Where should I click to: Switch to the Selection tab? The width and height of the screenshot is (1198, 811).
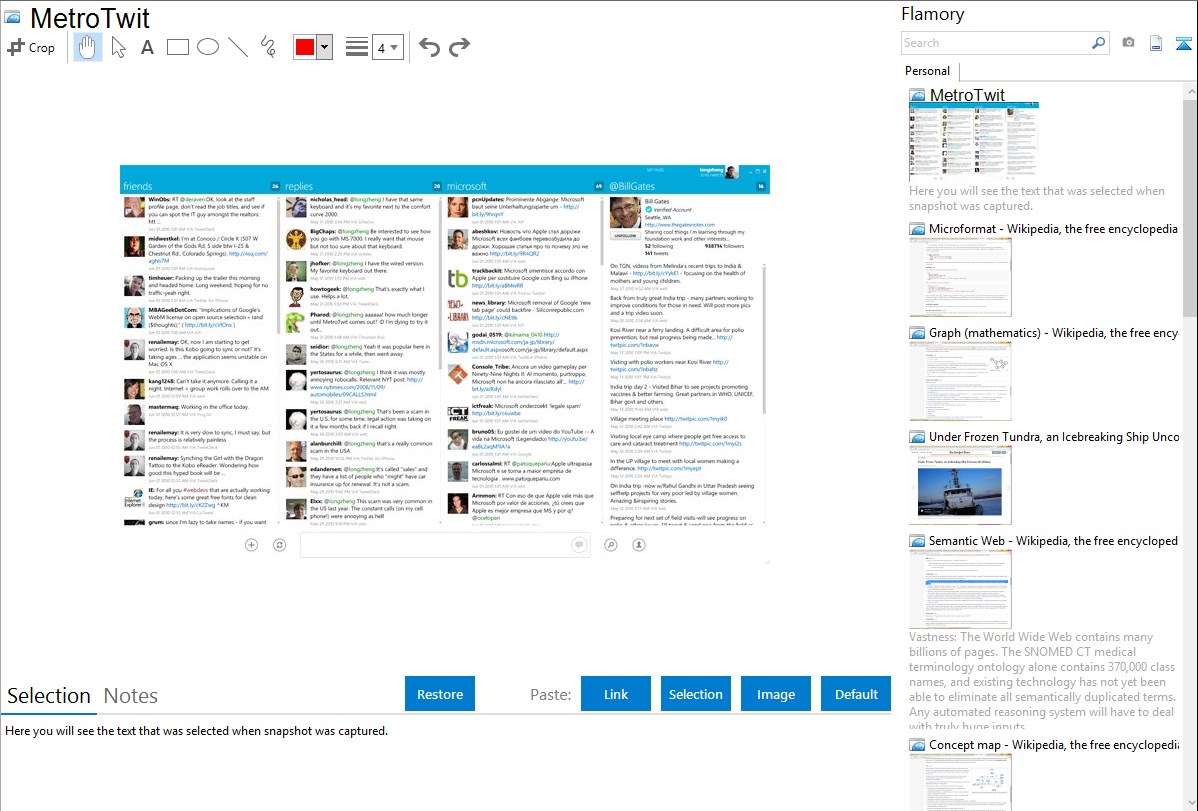click(x=49, y=696)
